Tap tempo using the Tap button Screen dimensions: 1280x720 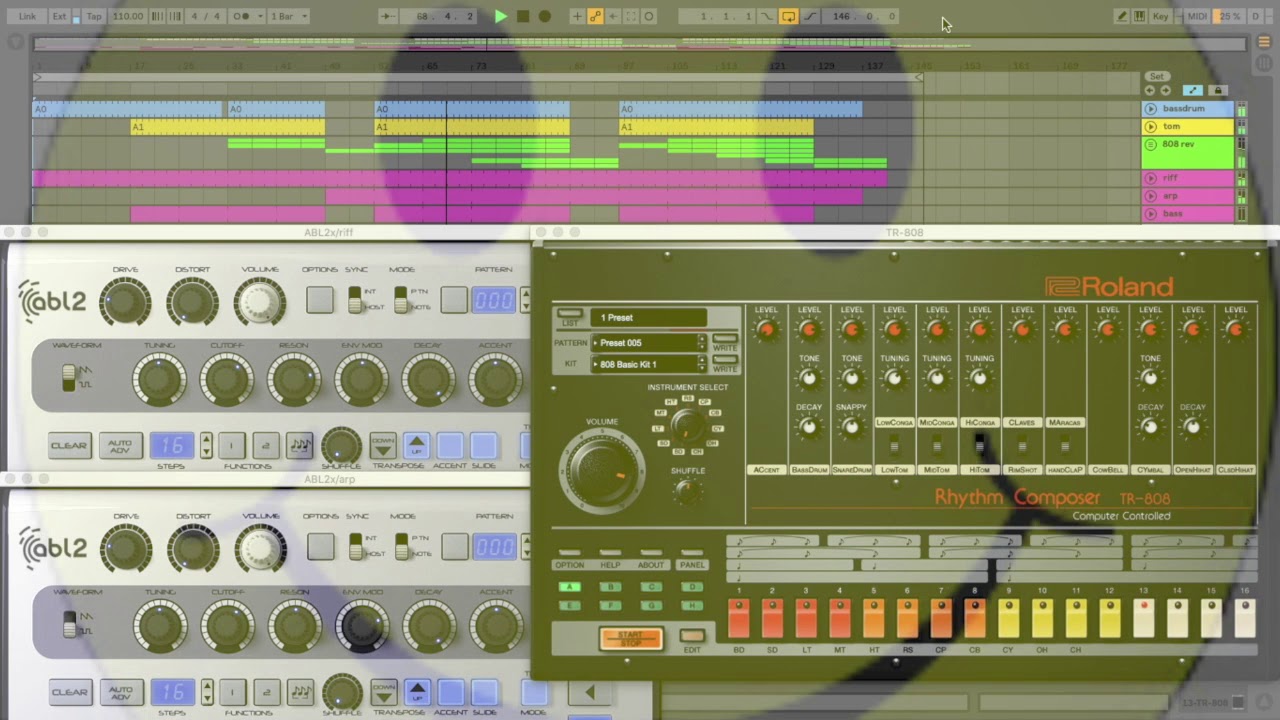pyautogui.click(x=94, y=16)
